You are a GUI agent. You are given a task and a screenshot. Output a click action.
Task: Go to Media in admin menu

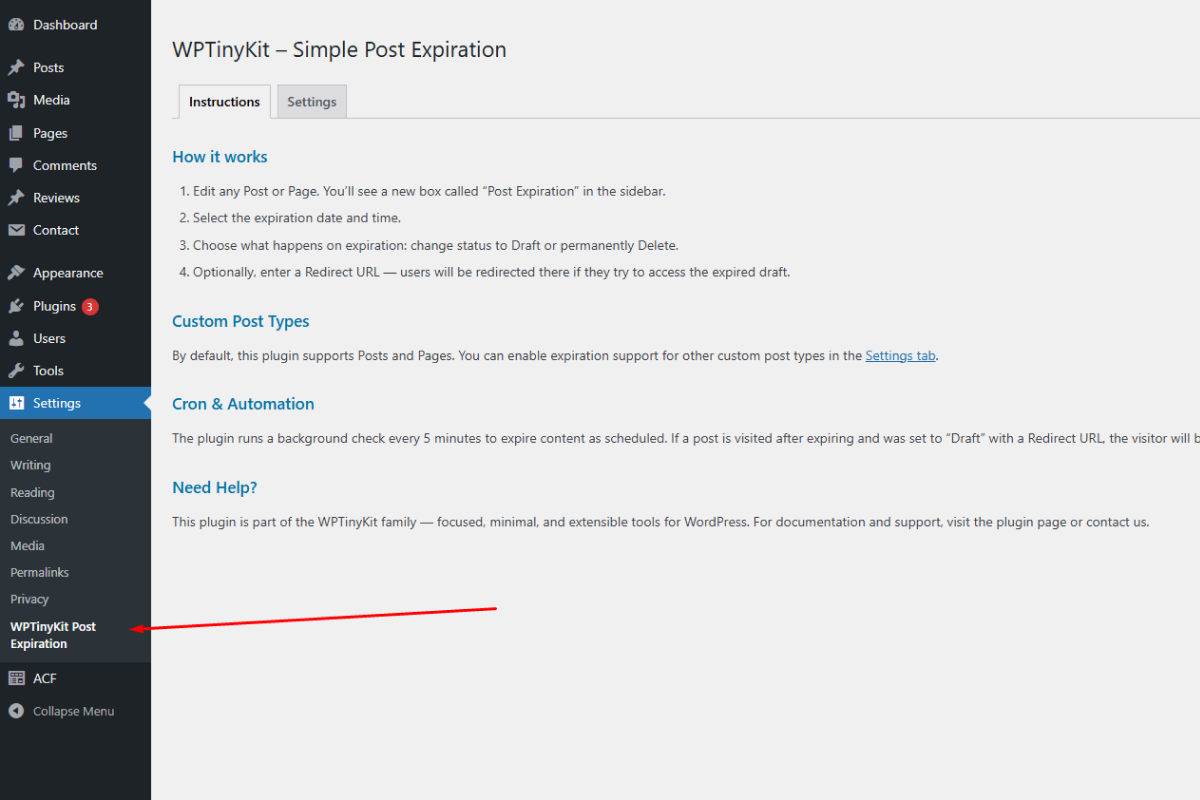(x=51, y=100)
